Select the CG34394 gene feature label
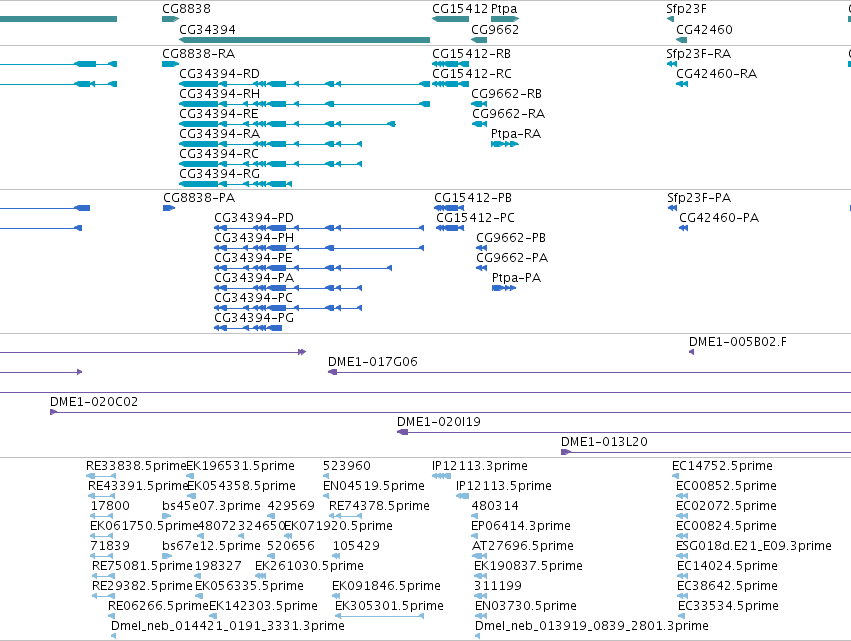851x641 pixels. coord(207,30)
